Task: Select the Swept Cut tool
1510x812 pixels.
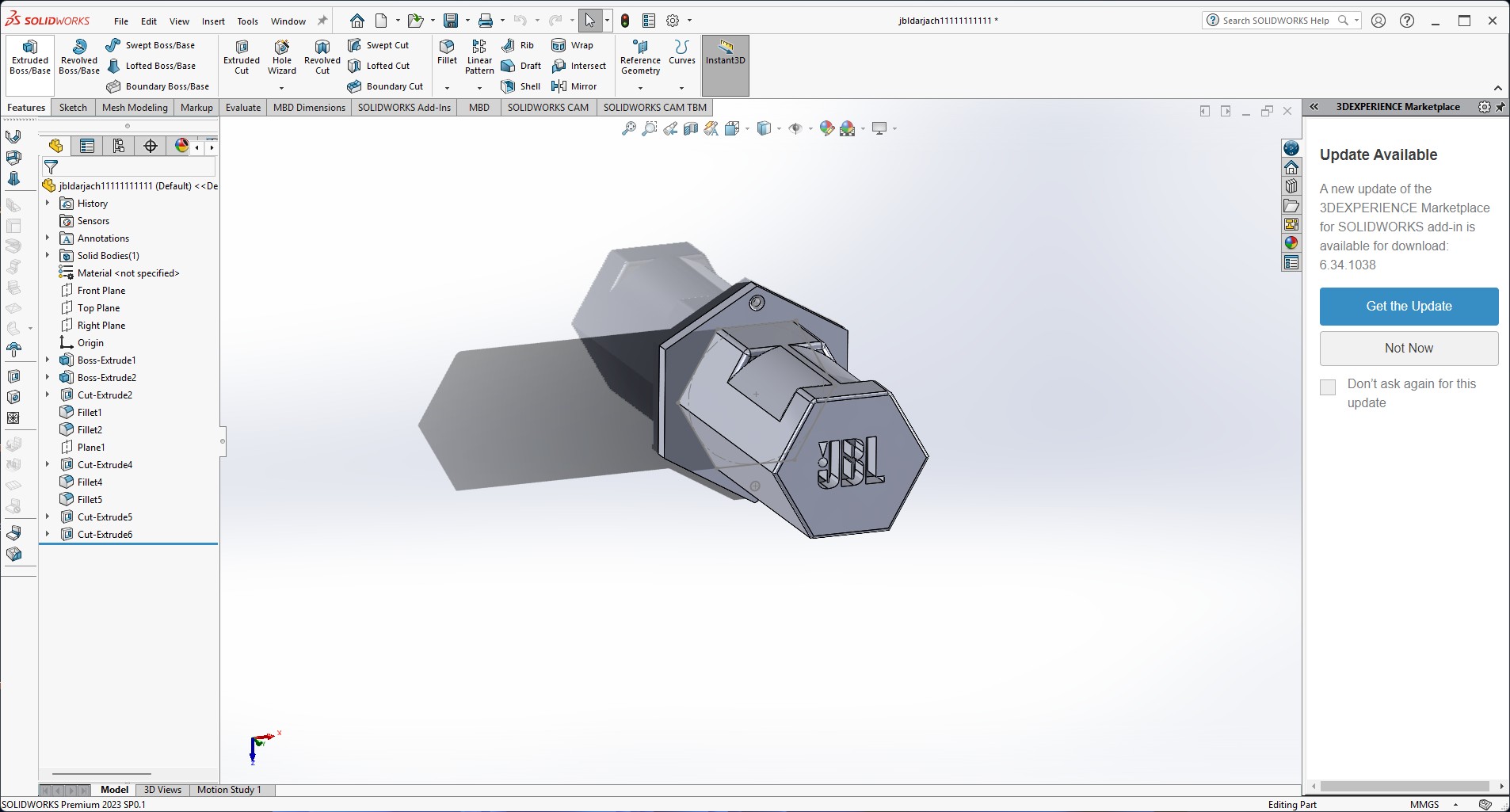Action: 379,45
